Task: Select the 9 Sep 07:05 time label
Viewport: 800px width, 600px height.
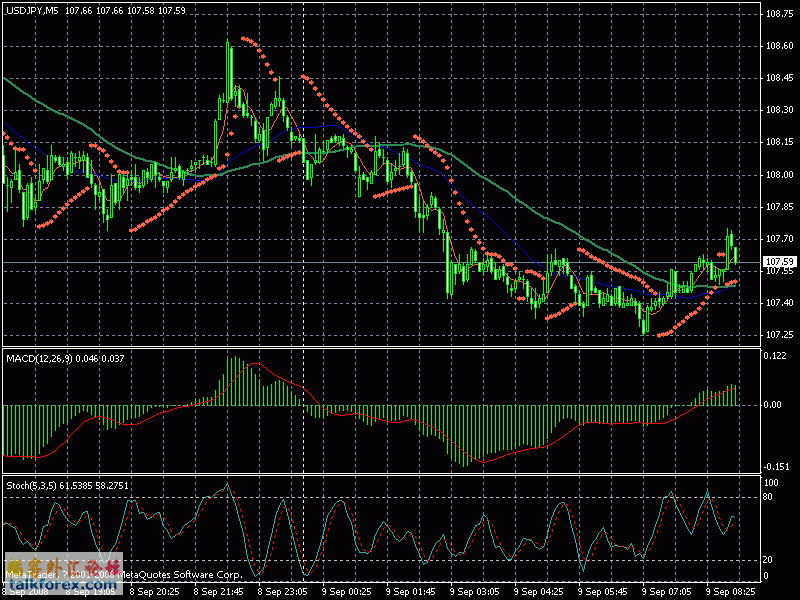Action: [x=666, y=592]
